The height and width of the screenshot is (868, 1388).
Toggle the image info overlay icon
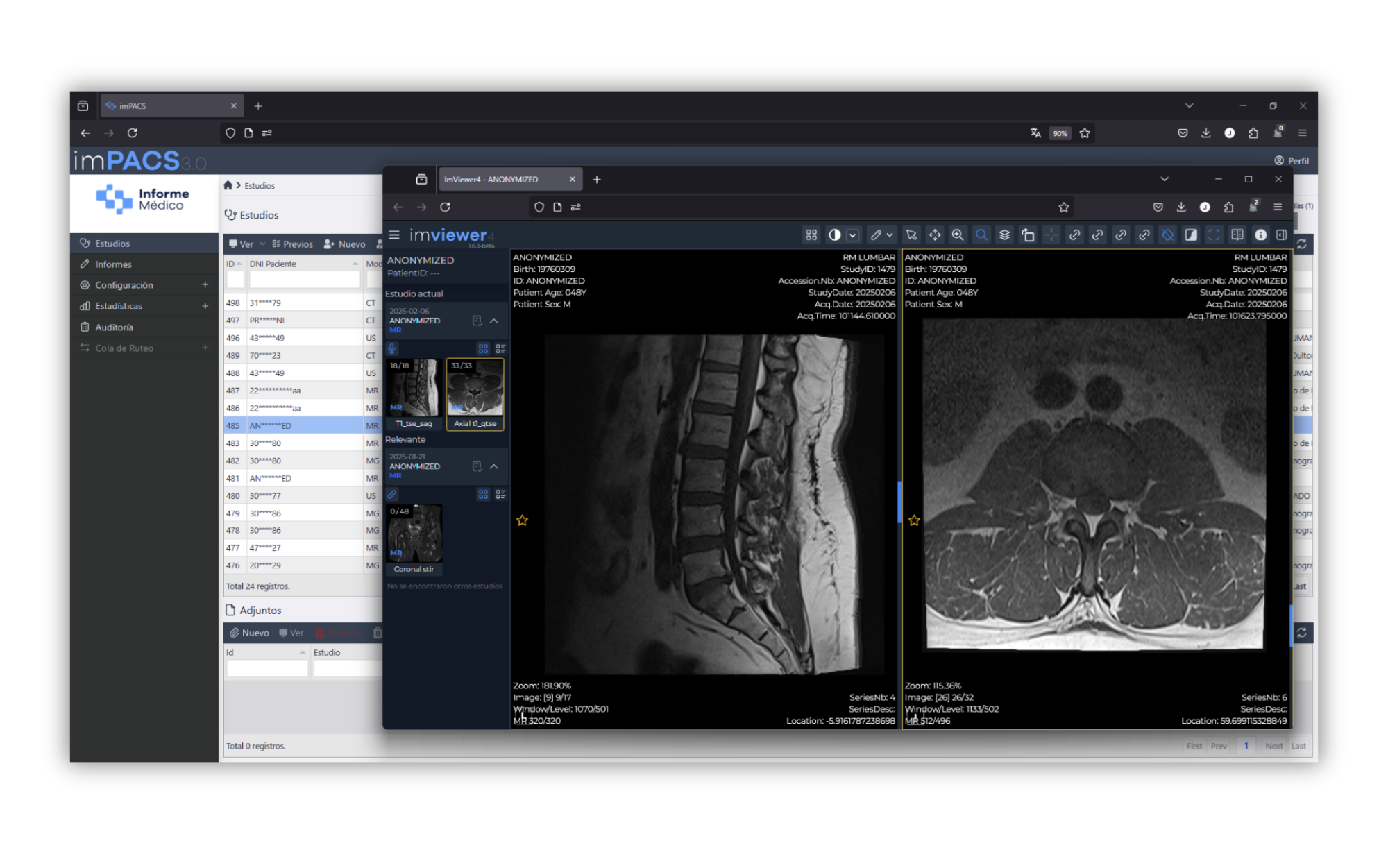1260,235
